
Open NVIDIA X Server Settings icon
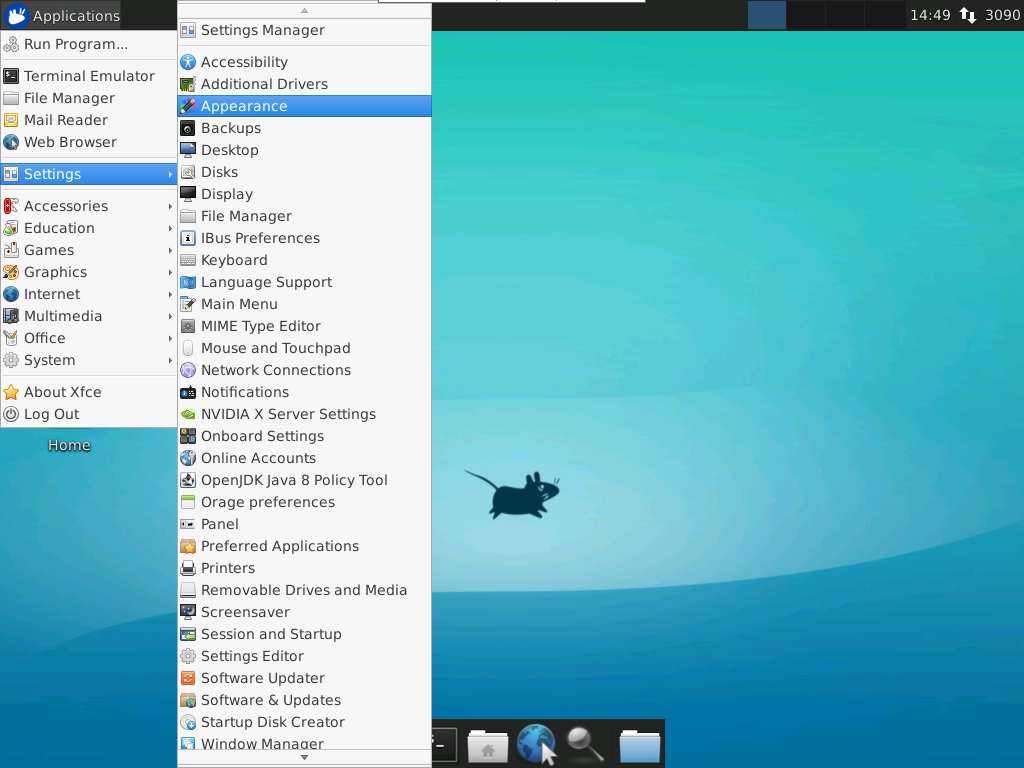pos(188,415)
